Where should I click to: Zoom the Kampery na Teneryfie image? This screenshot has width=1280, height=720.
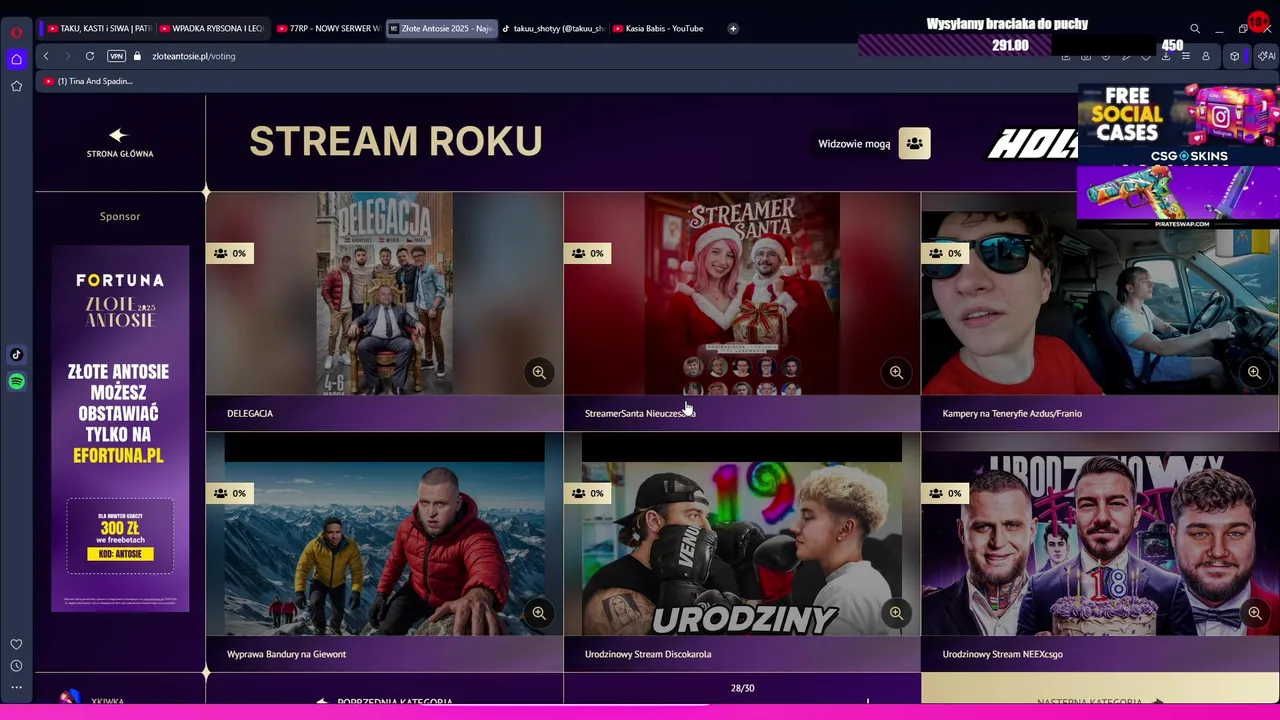pos(1254,373)
